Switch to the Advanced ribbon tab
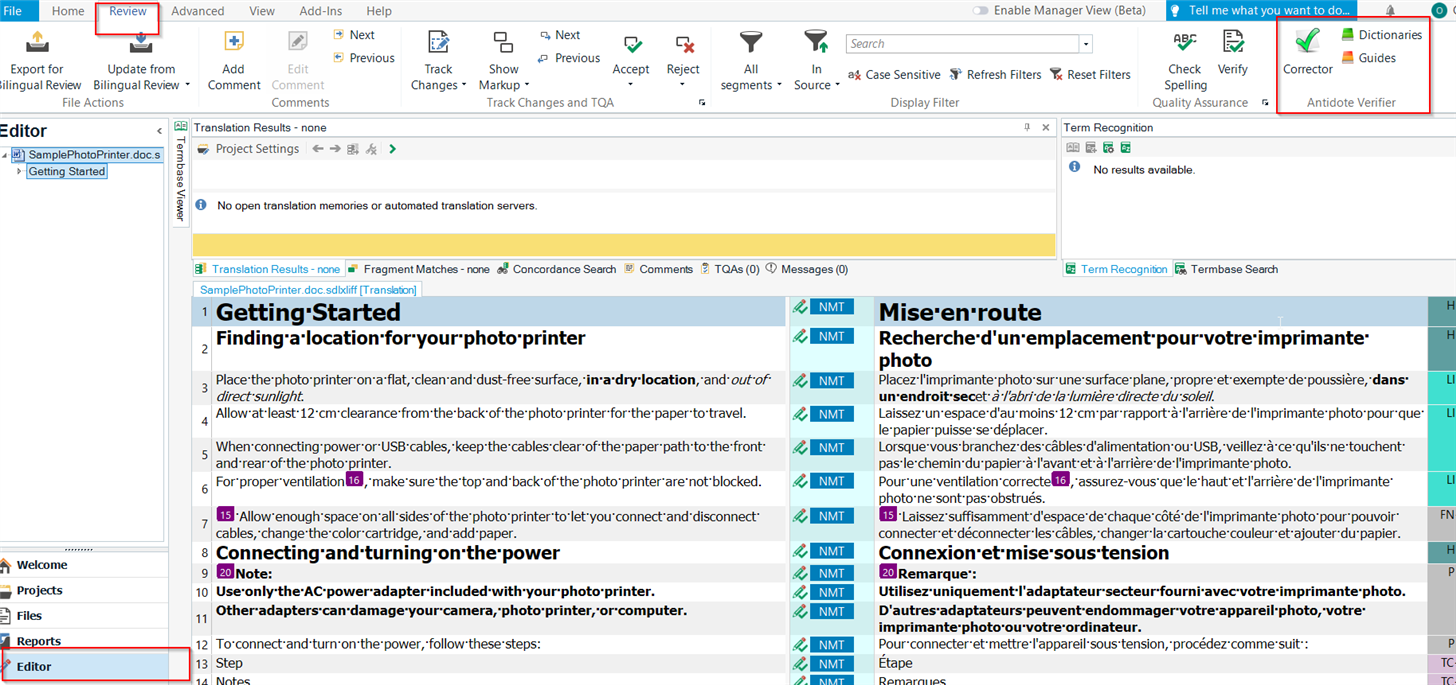The height and width of the screenshot is (685, 1456). point(198,11)
